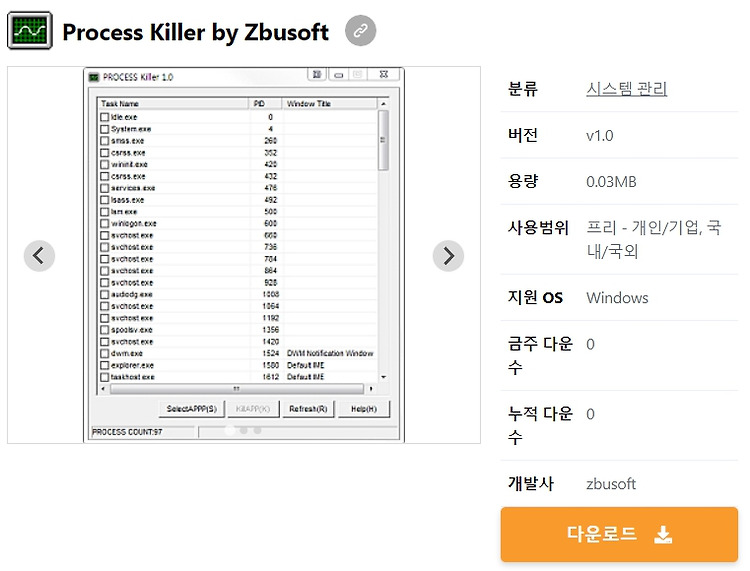Viewport: 750px width, 571px height.
Task: Click the zbusoft developer name
Action: point(611,483)
